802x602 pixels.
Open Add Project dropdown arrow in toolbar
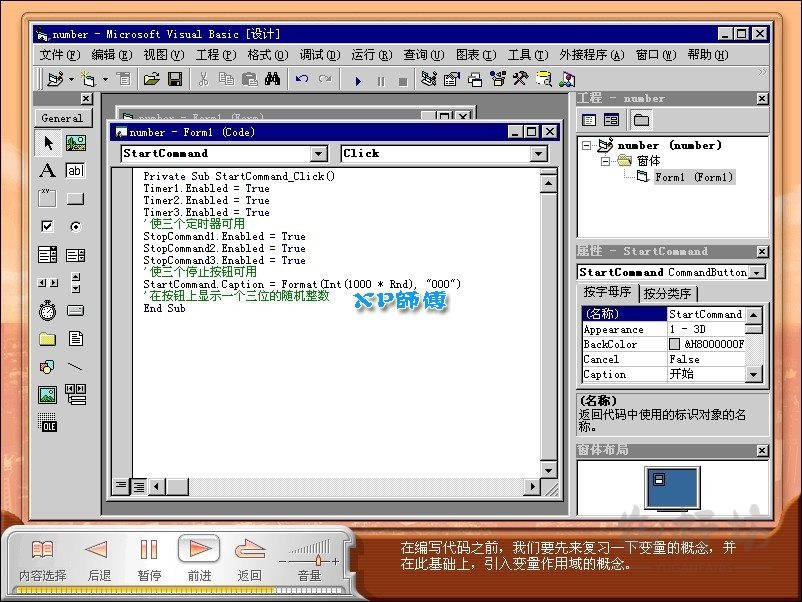[71, 79]
